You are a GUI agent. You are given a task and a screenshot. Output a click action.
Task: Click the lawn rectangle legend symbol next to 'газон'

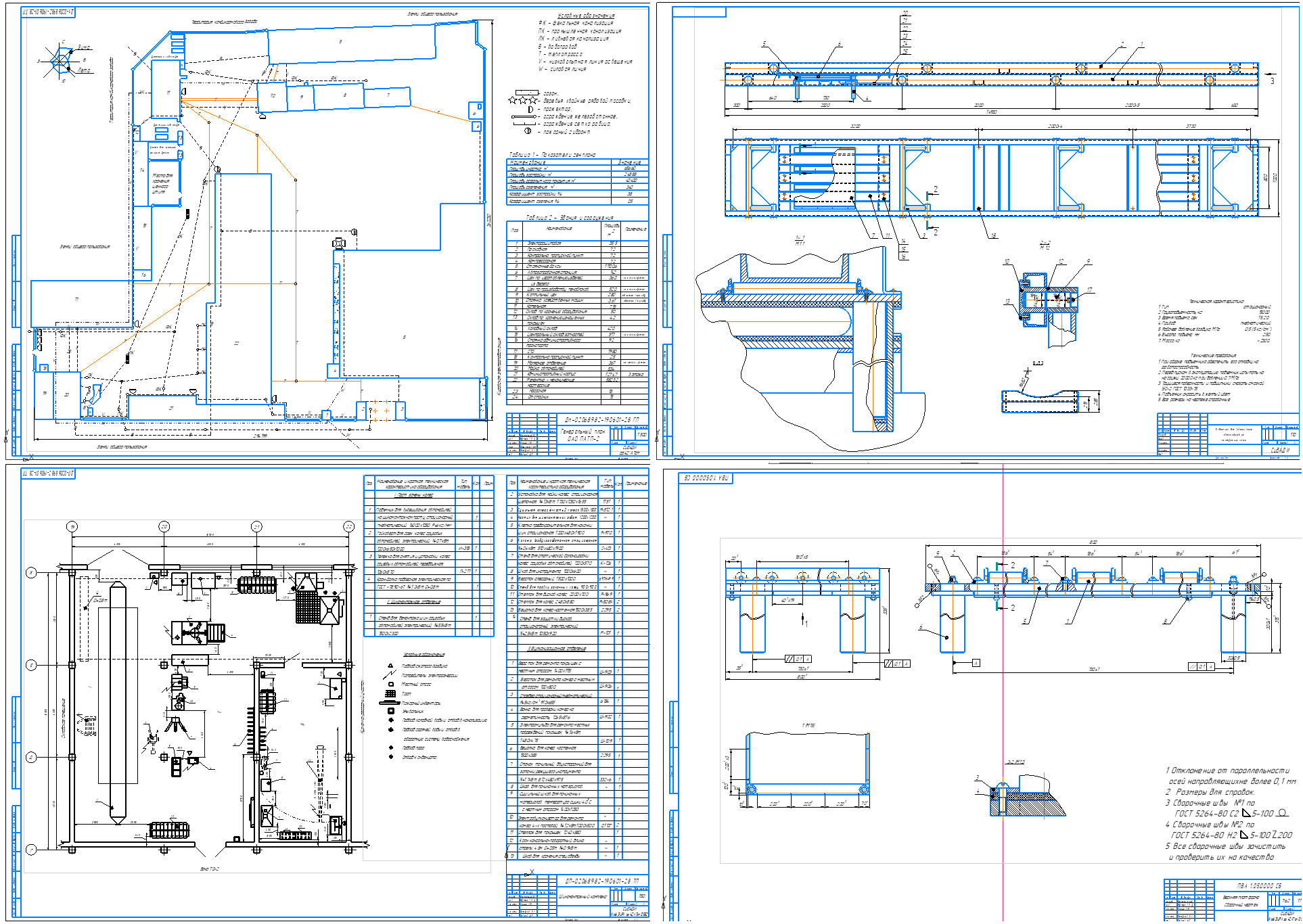[x=527, y=93]
